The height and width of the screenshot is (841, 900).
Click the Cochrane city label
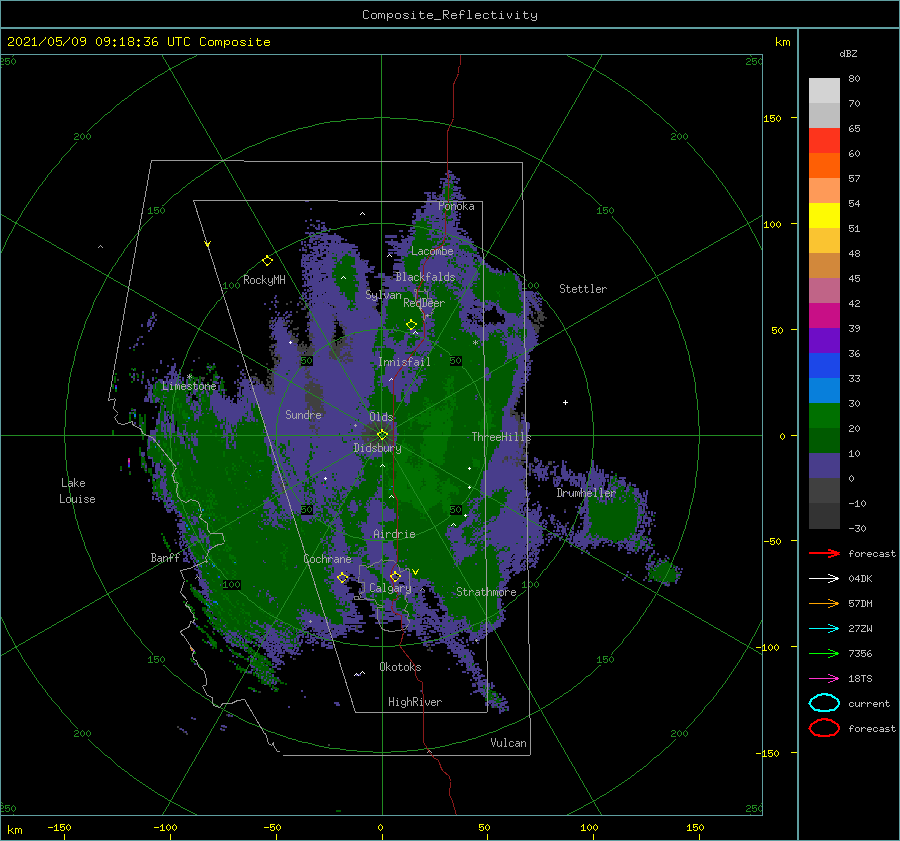point(327,559)
